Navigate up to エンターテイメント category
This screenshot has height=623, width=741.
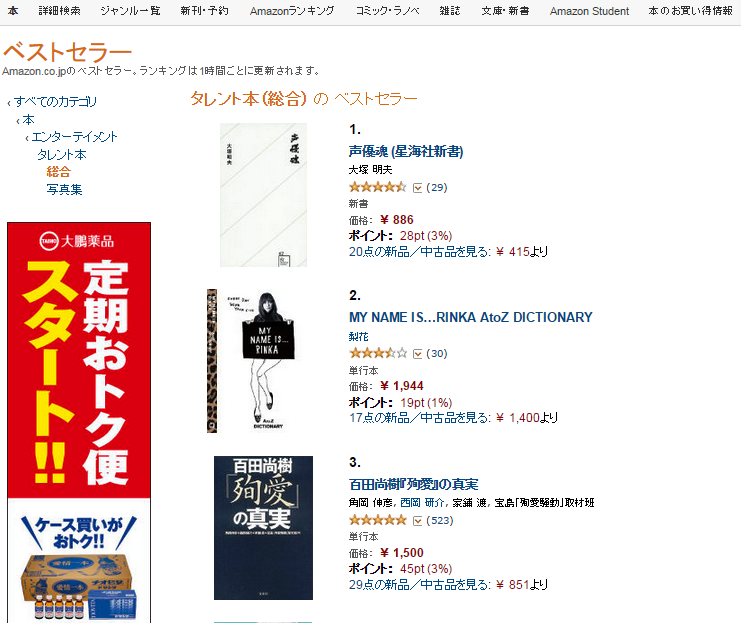(74, 137)
